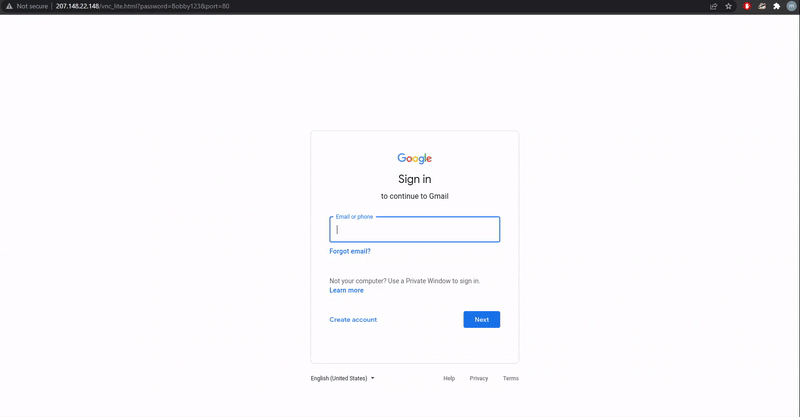Click the blue Next button
Viewport: 800px width, 417px height.
pos(482,320)
